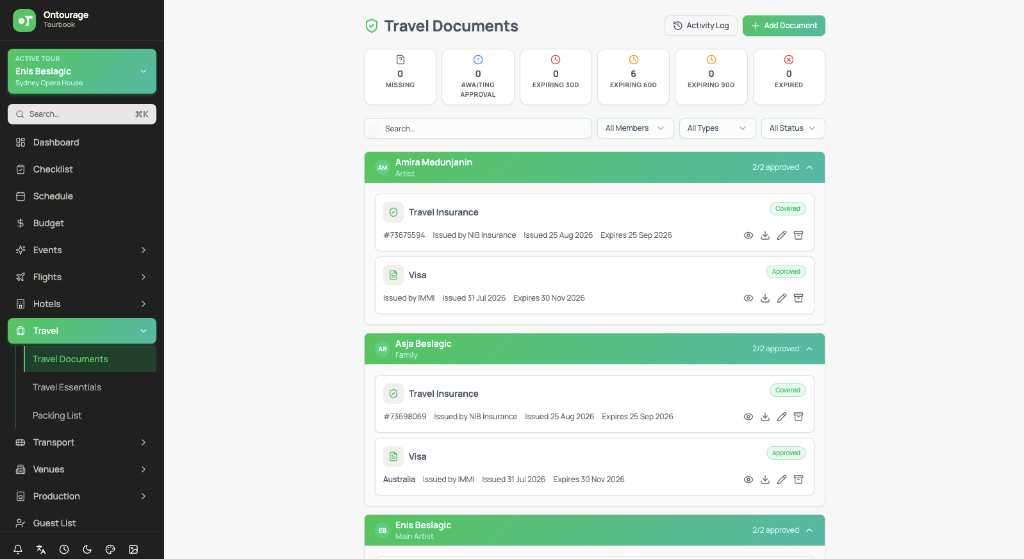1024x559 pixels.
Task: Click Approved badge on Asja's Australia Visa
Action: [786, 453]
